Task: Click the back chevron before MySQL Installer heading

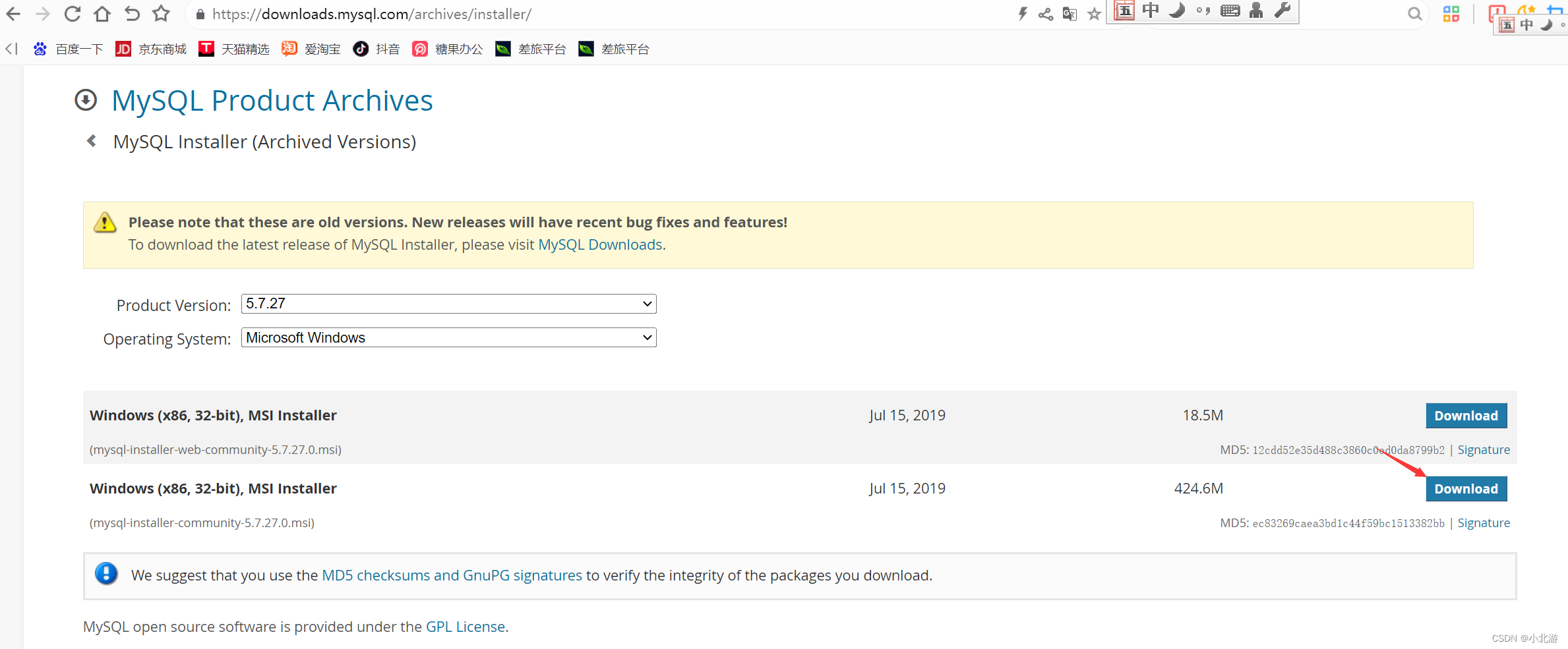Action: [92, 141]
